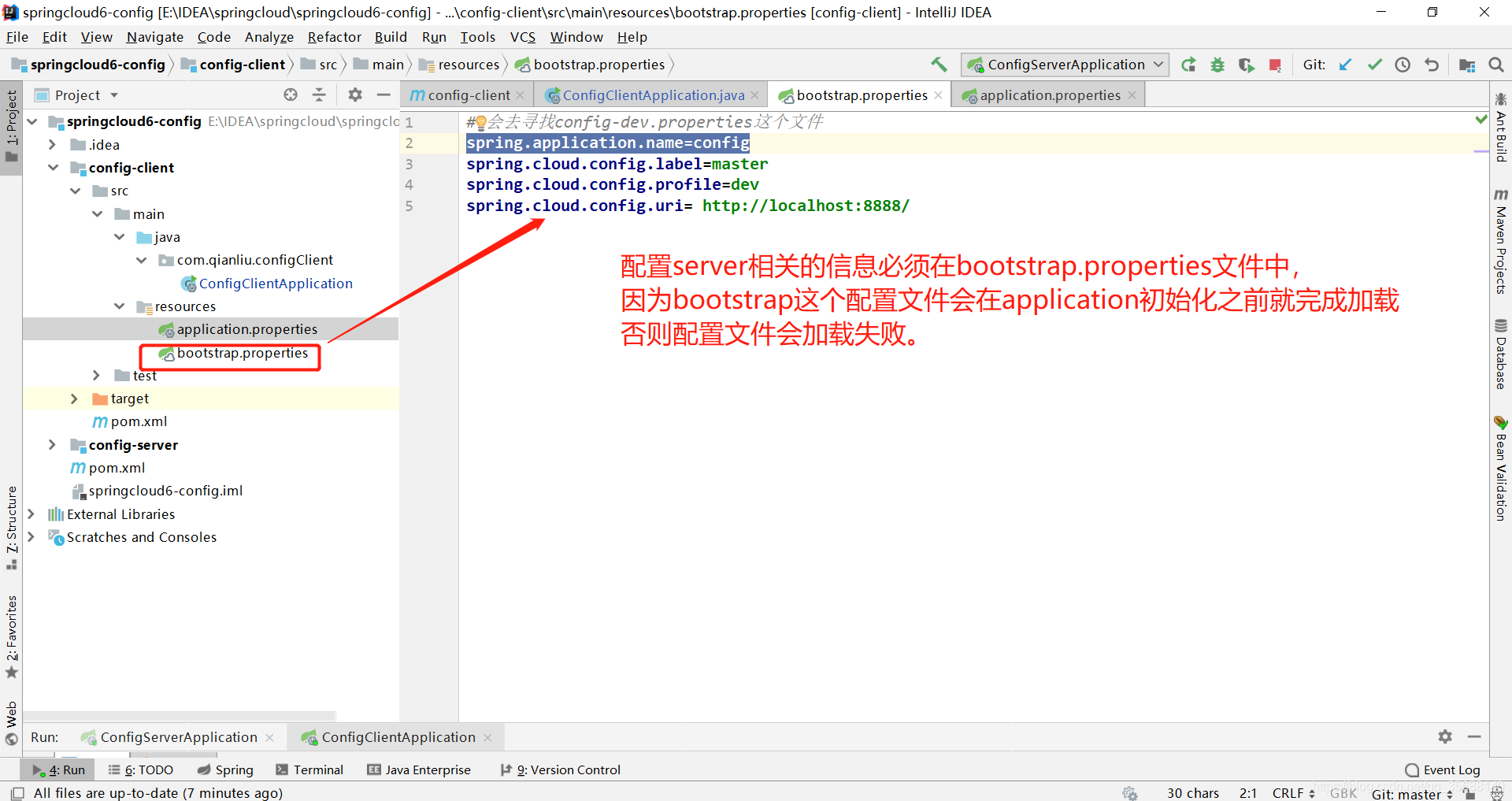Toggle the Web tool window

coord(11,723)
